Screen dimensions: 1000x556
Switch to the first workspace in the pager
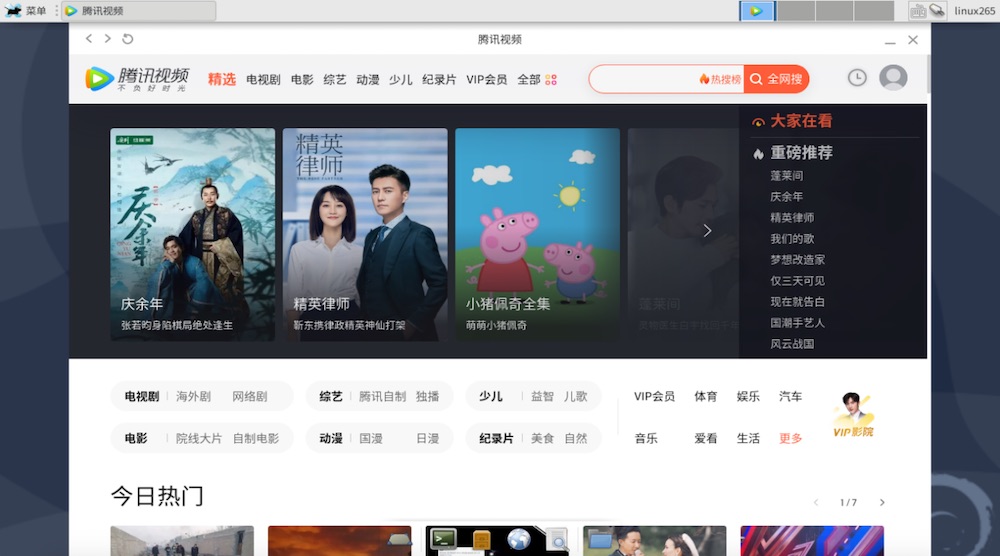(x=757, y=11)
